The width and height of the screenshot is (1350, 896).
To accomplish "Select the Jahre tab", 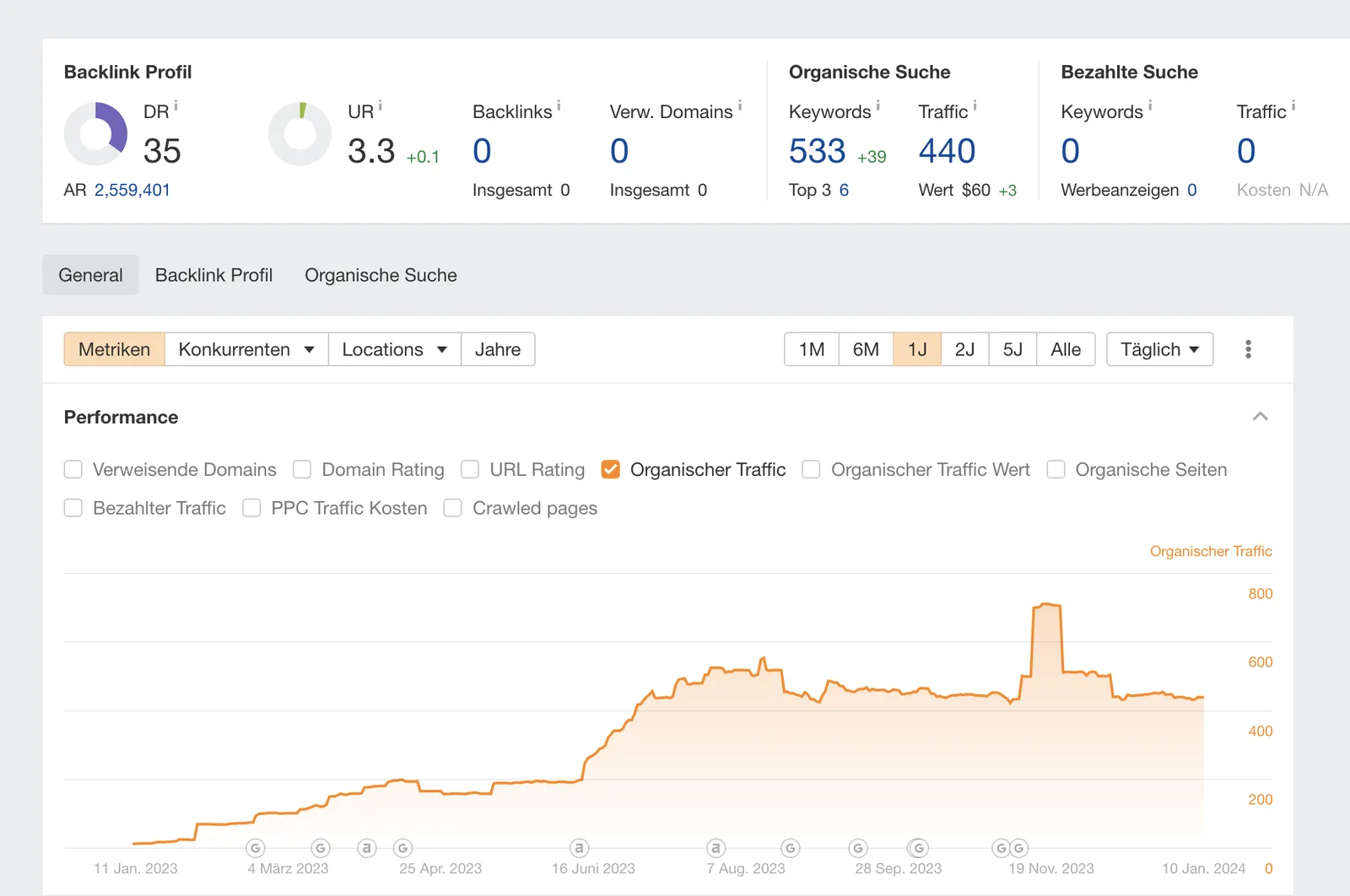I will pyautogui.click(x=498, y=349).
